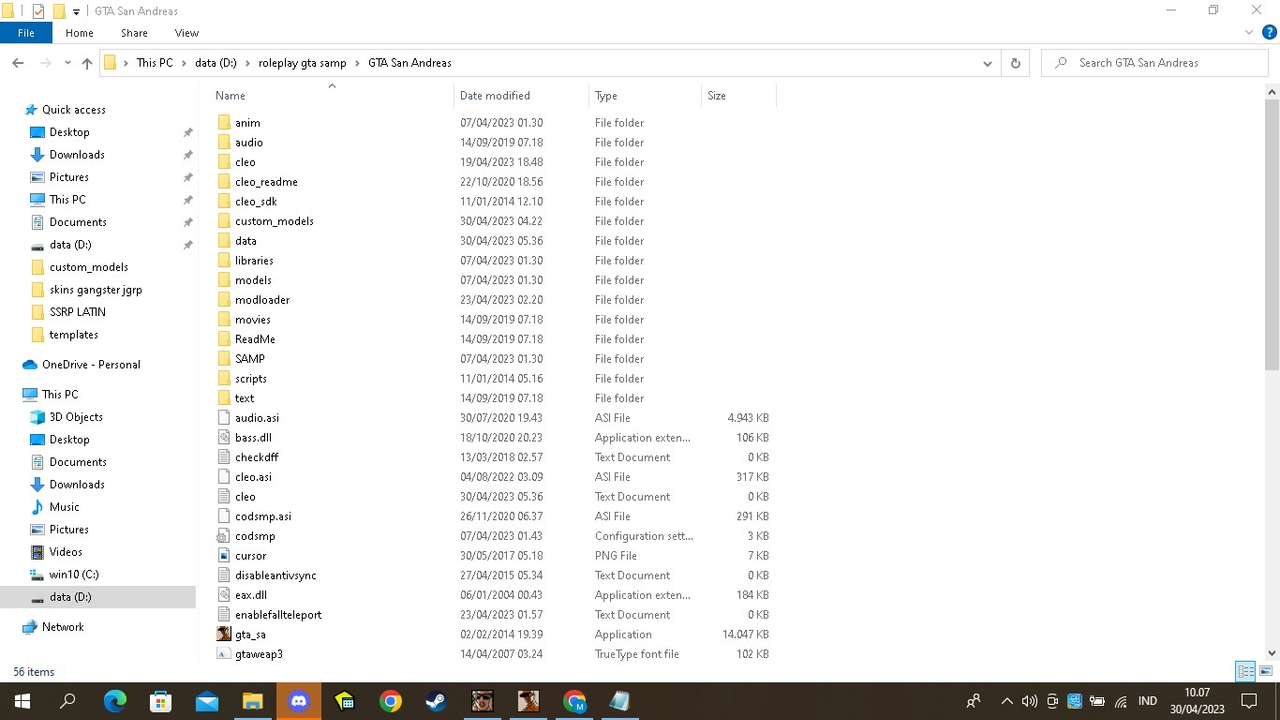Open the Mail app from taskbar

(x=207, y=701)
